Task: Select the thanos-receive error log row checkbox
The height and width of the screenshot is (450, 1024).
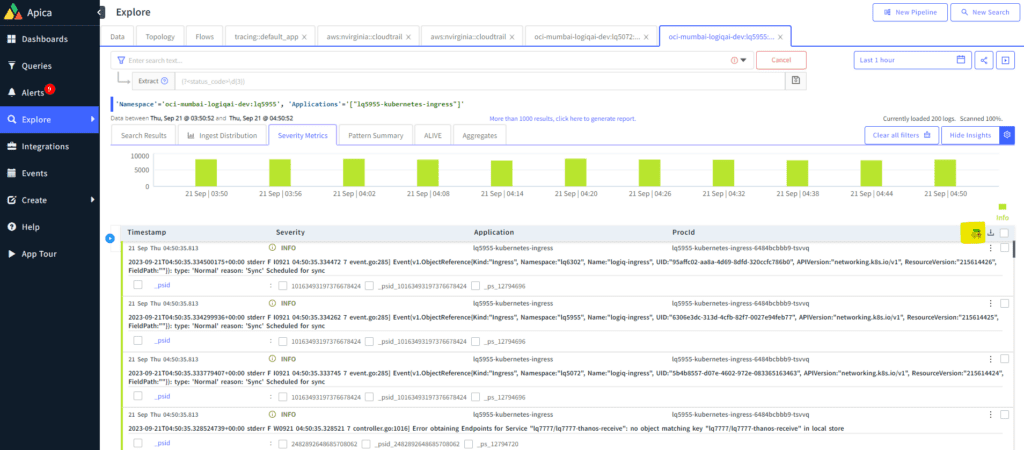Action: (x=1004, y=414)
